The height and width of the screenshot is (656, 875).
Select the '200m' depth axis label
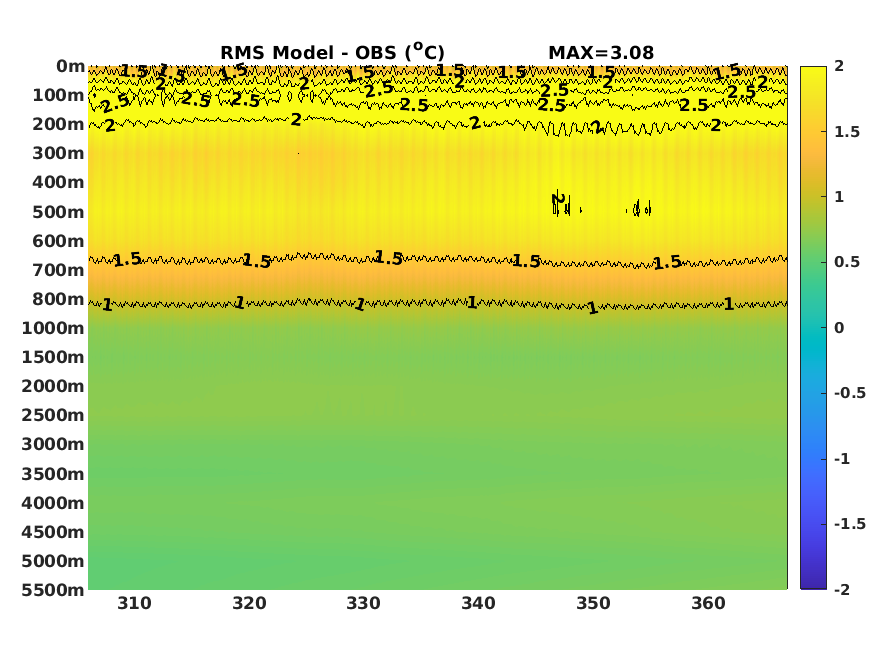[x=58, y=124]
